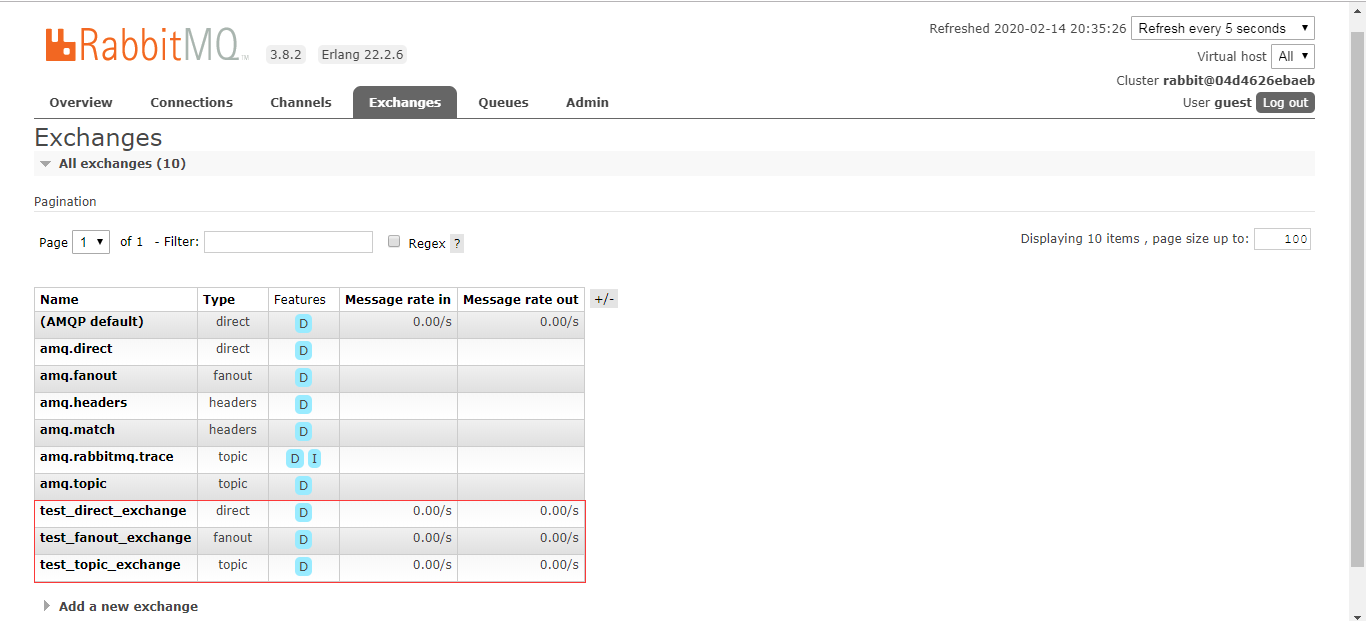Click the RabbitMQ logo

click(x=146, y=46)
